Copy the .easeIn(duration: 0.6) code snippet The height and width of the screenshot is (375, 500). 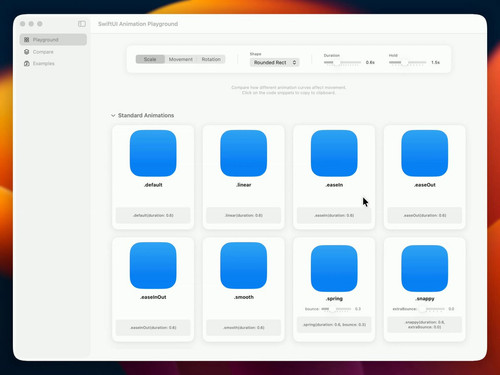[x=334, y=215]
